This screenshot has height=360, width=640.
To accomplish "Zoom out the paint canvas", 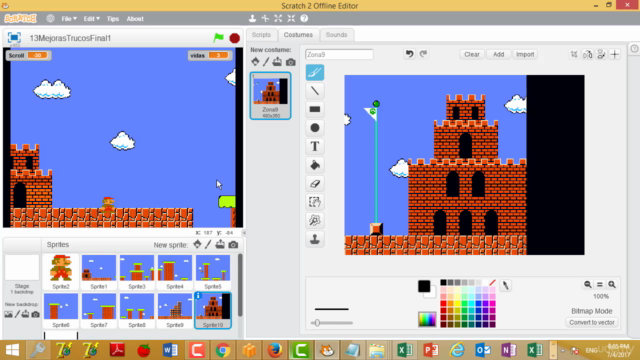I will pyautogui.click(x=588, y=284).
